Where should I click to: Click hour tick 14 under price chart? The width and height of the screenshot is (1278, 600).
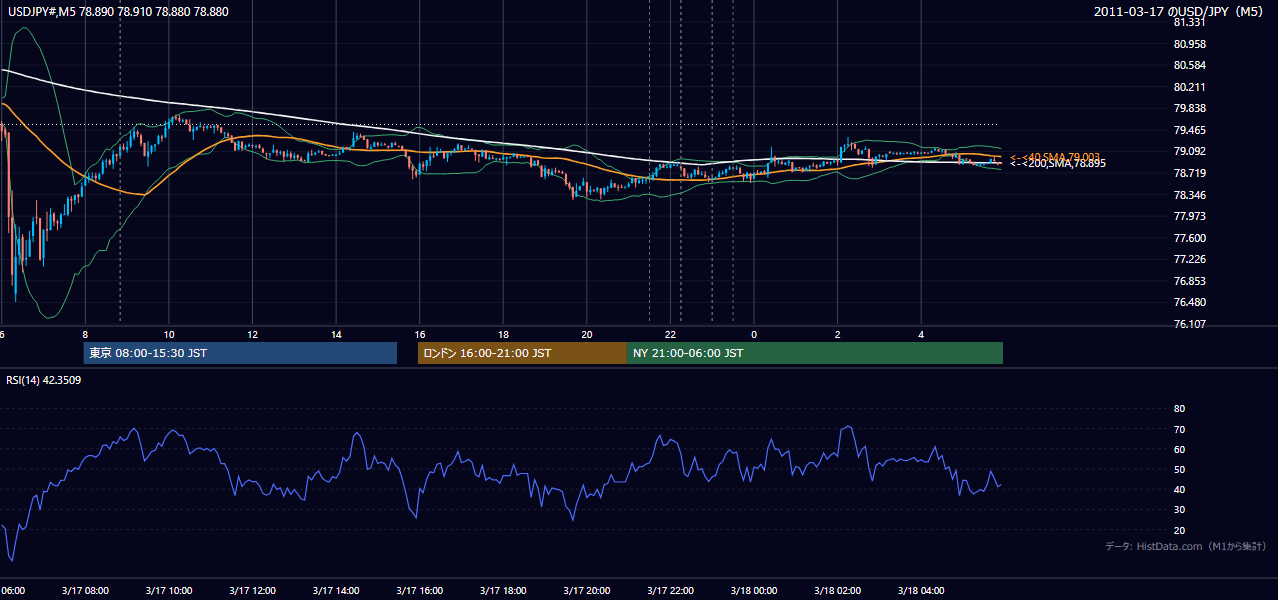click(336, 334)
